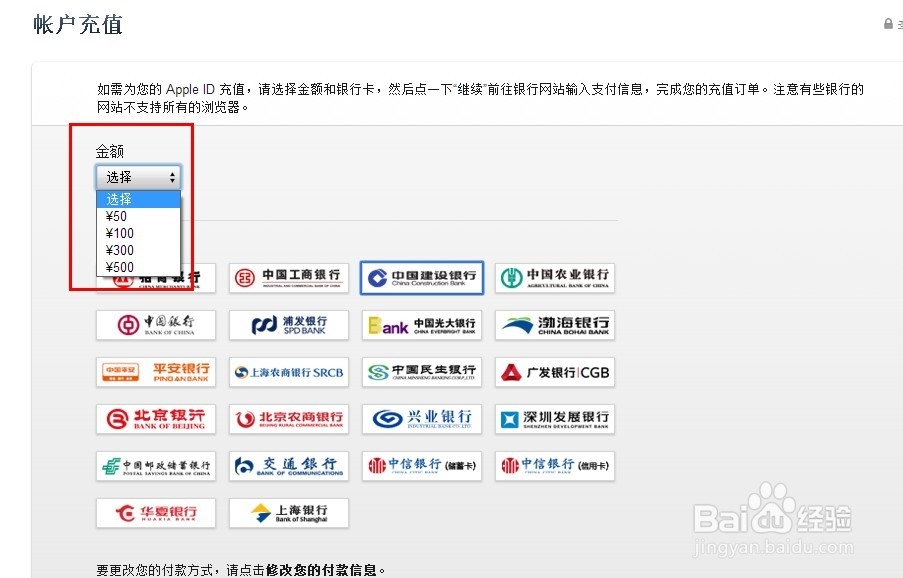Pick the Bank of China logo
Viewport: 903px width, 578px height.
[x=155, y=324]
